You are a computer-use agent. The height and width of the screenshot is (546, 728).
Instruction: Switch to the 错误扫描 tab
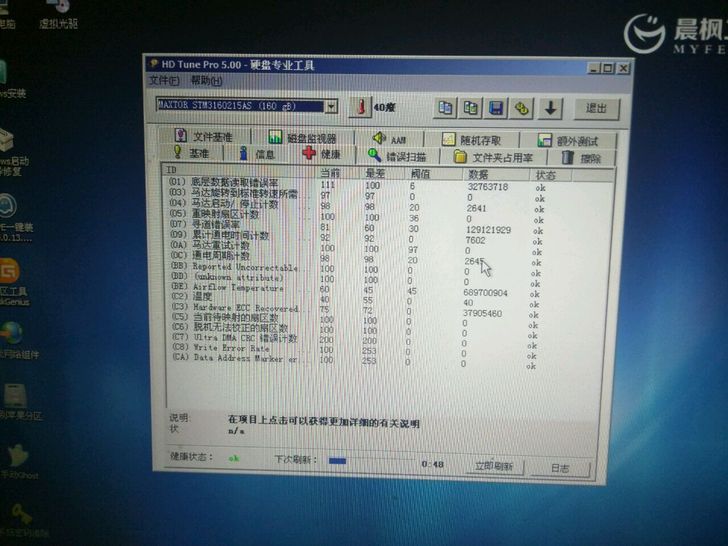tap(397, 156)
